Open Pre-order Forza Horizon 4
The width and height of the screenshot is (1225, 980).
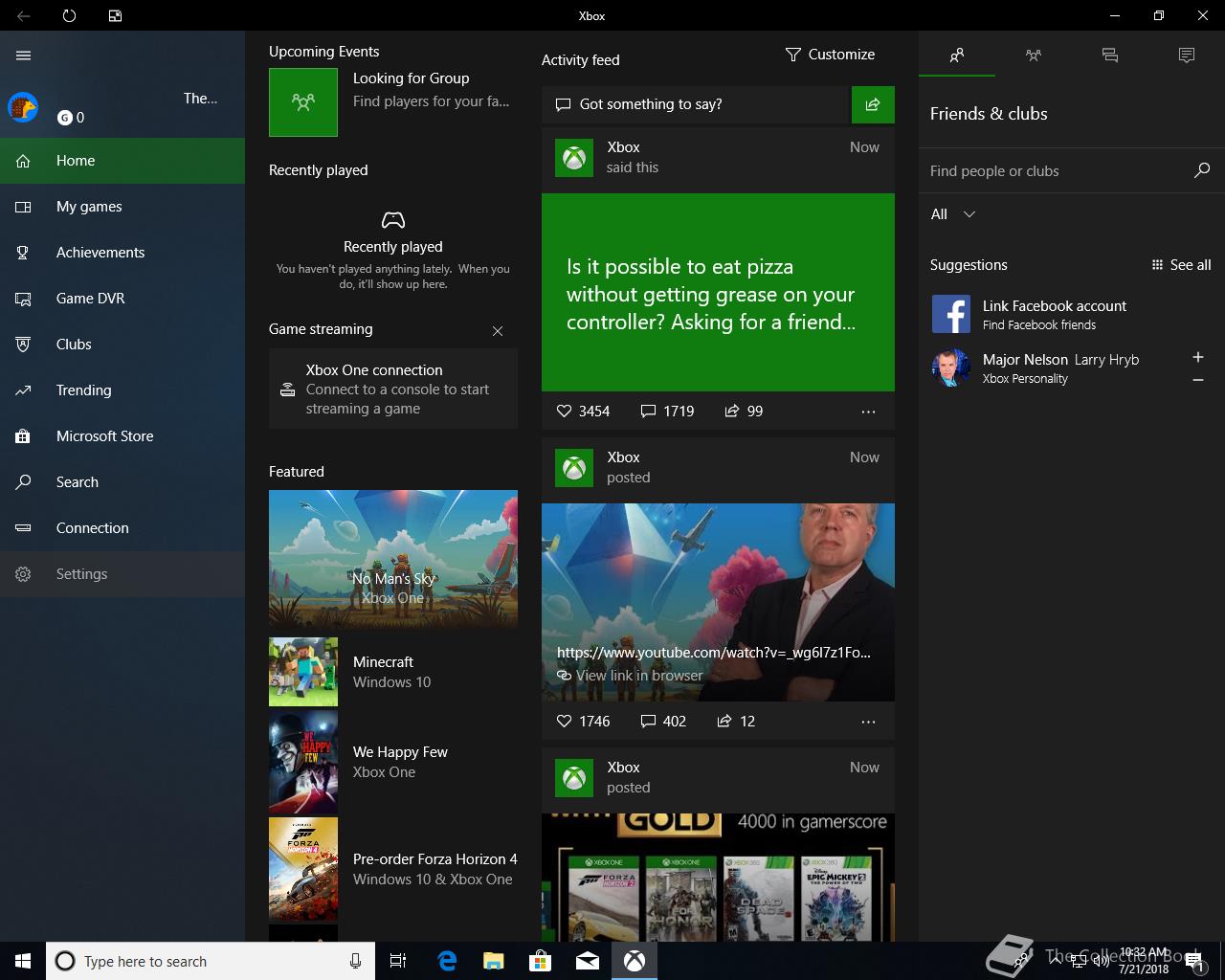(x=393, y=869)
